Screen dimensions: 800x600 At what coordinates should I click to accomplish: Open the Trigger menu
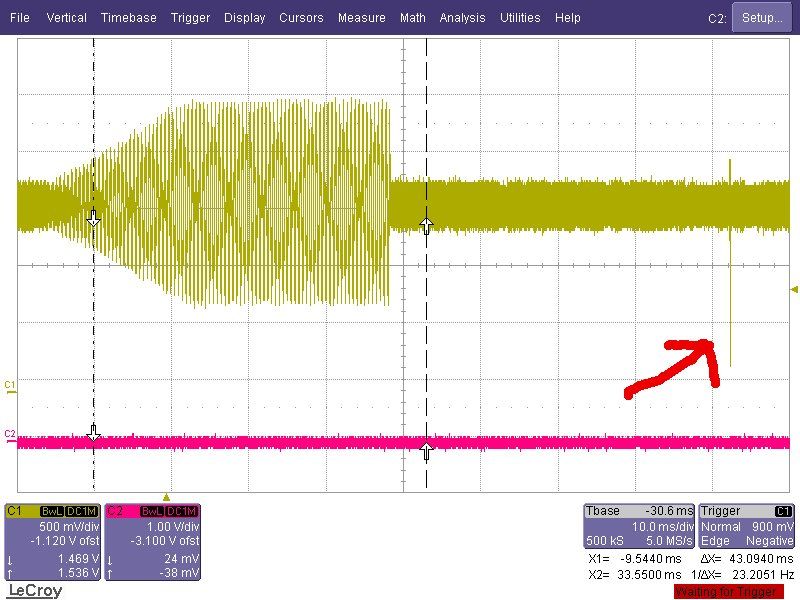pos(190,18)
